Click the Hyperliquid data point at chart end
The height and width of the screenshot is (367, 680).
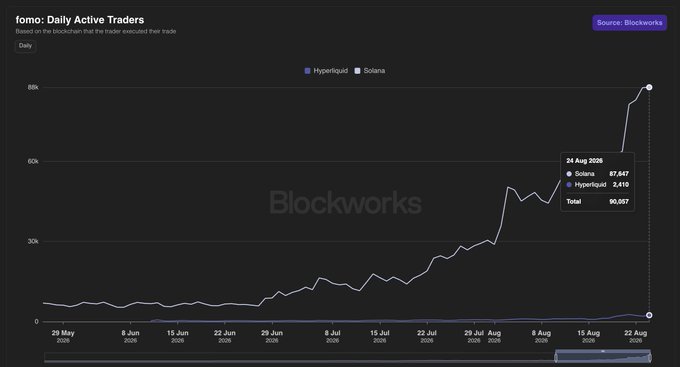pyautogui.click(x=649, y=315)
